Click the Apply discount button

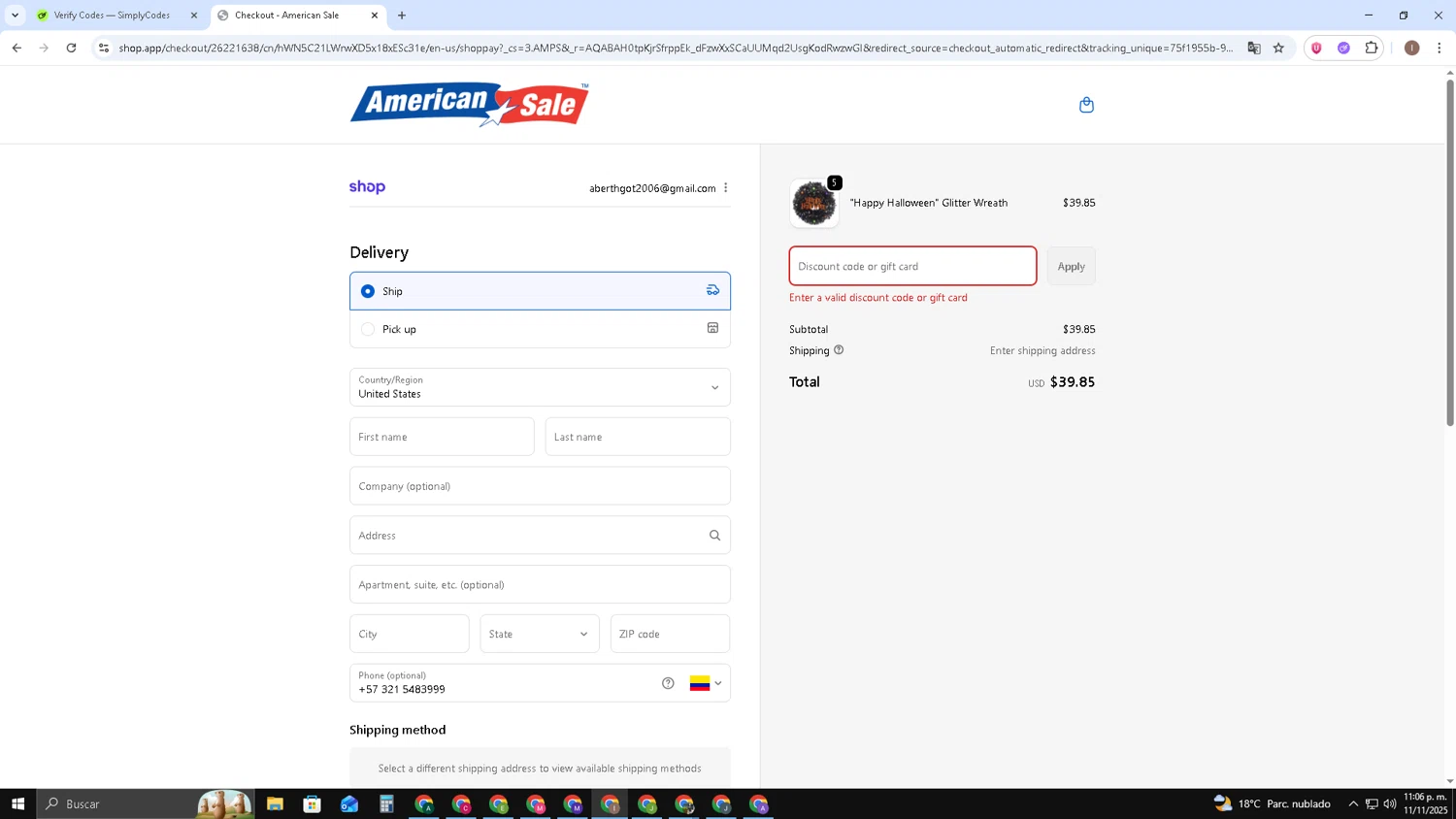pyautogui.click(x=1071, y=266)
